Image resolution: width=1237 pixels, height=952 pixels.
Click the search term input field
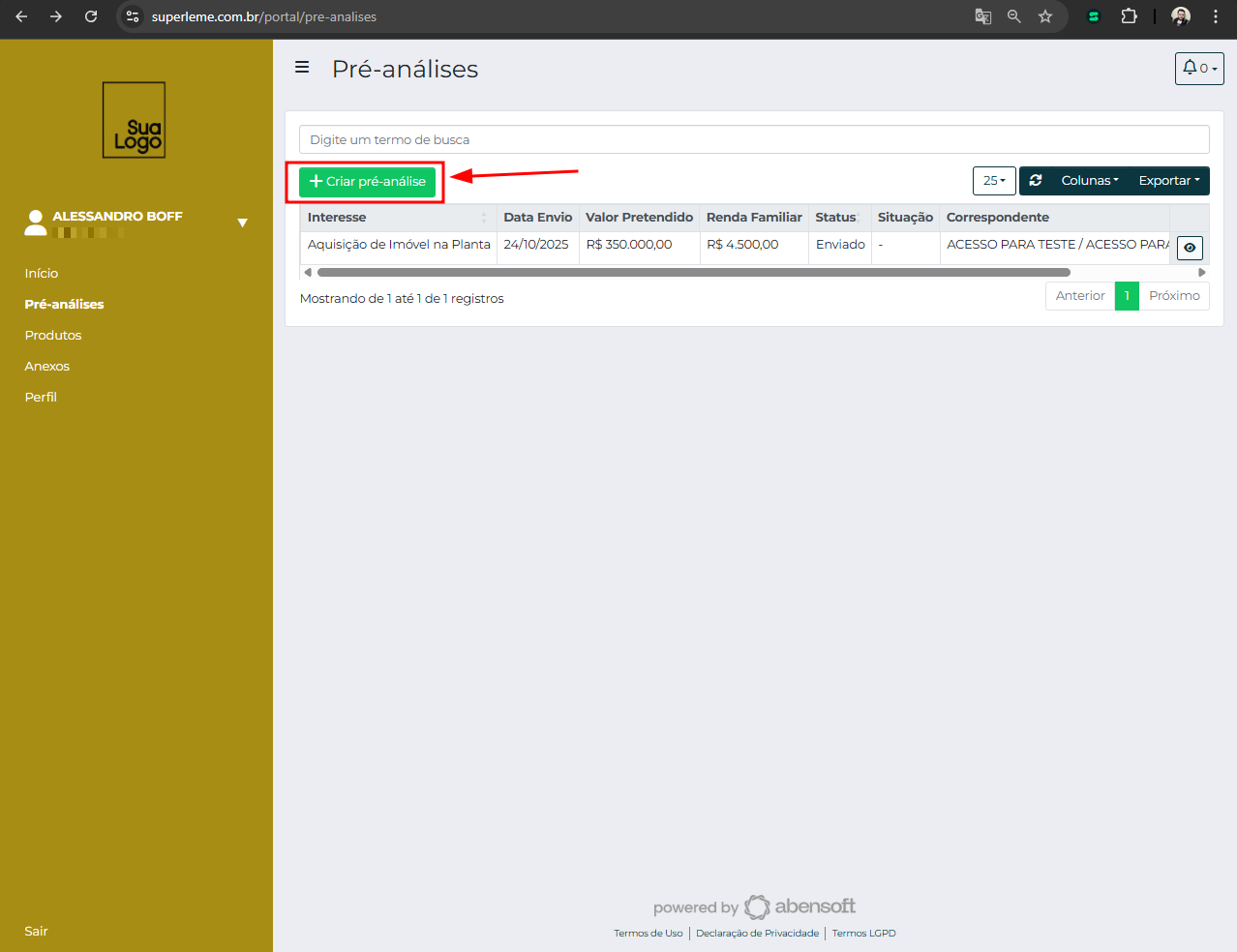click(753, 139)
